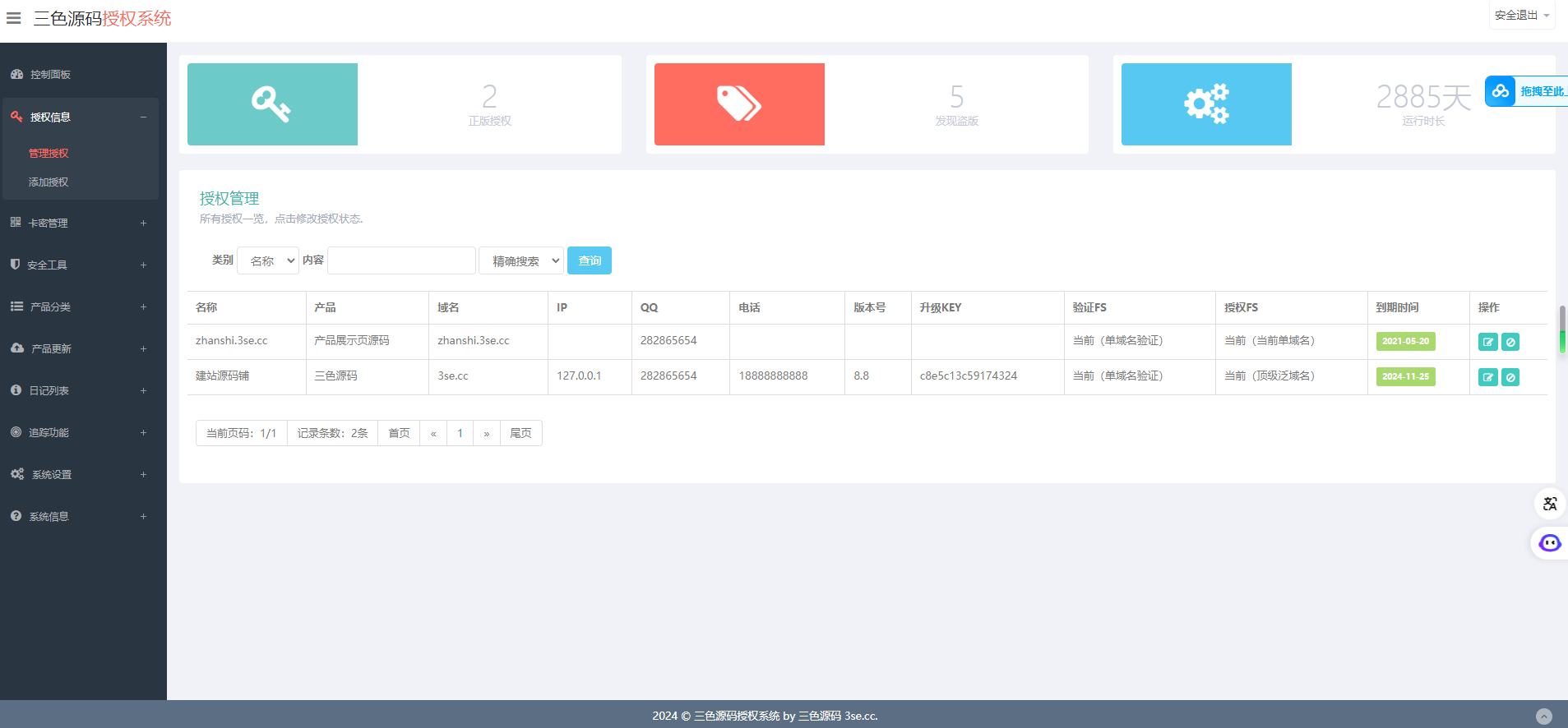Open the 类别 名称 dropdown
The width and height of the screenshot is (1568, 728).
[x=268, y=260]
